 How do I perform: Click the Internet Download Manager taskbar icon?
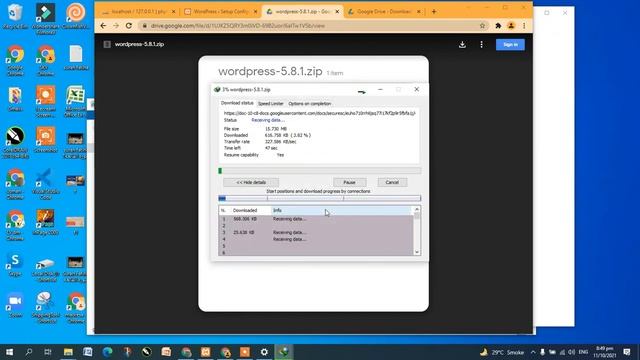(284, 352)
